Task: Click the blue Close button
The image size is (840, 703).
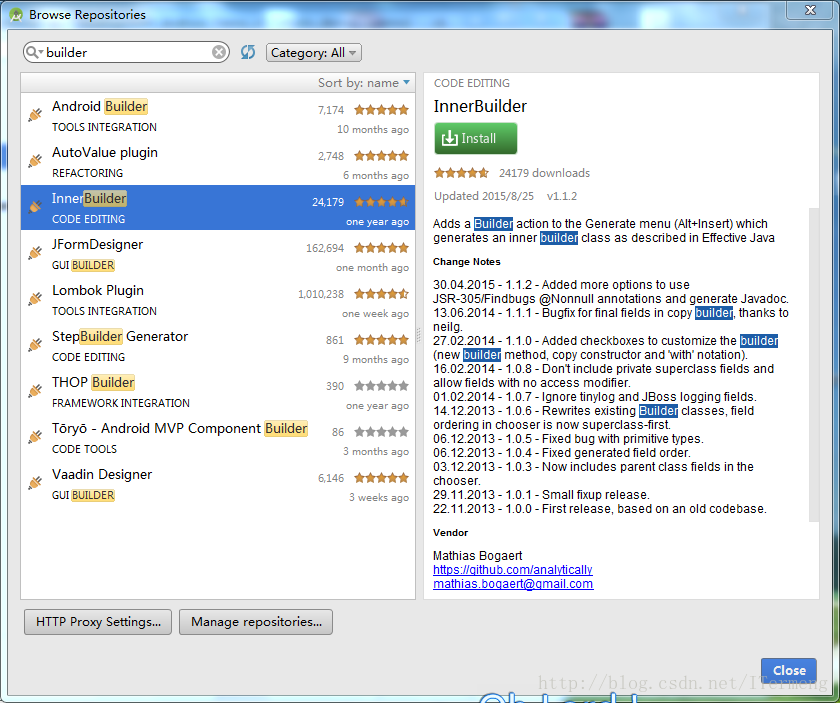Action: [789, 670]
